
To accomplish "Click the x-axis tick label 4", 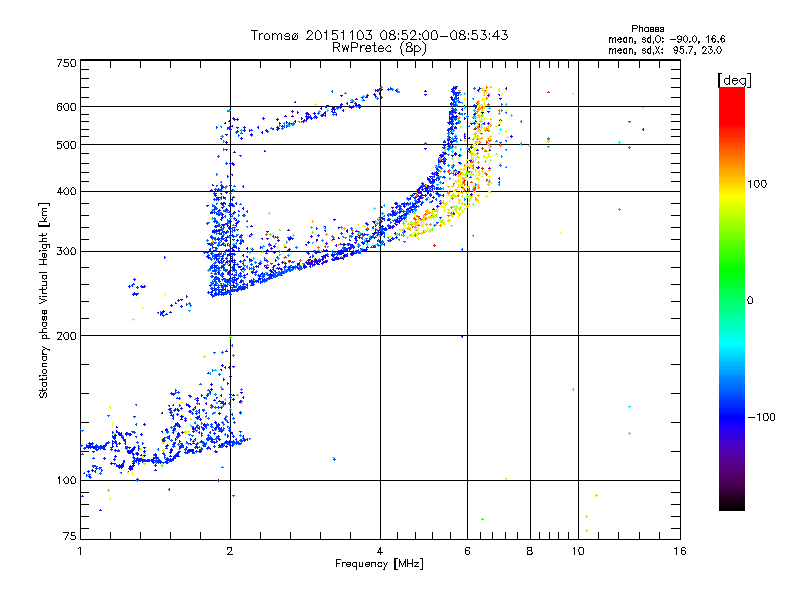I will [380, 551].
